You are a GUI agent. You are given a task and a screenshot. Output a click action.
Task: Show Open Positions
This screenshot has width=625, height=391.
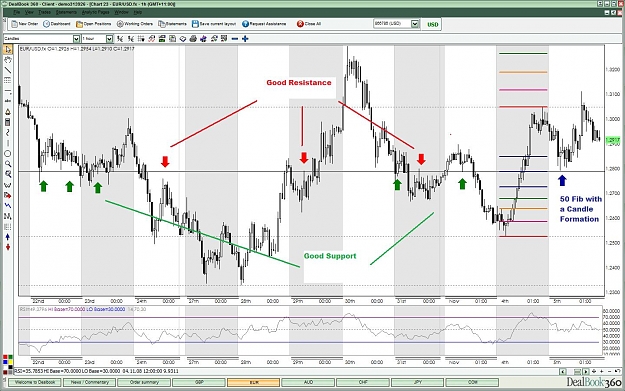[94, 24]
